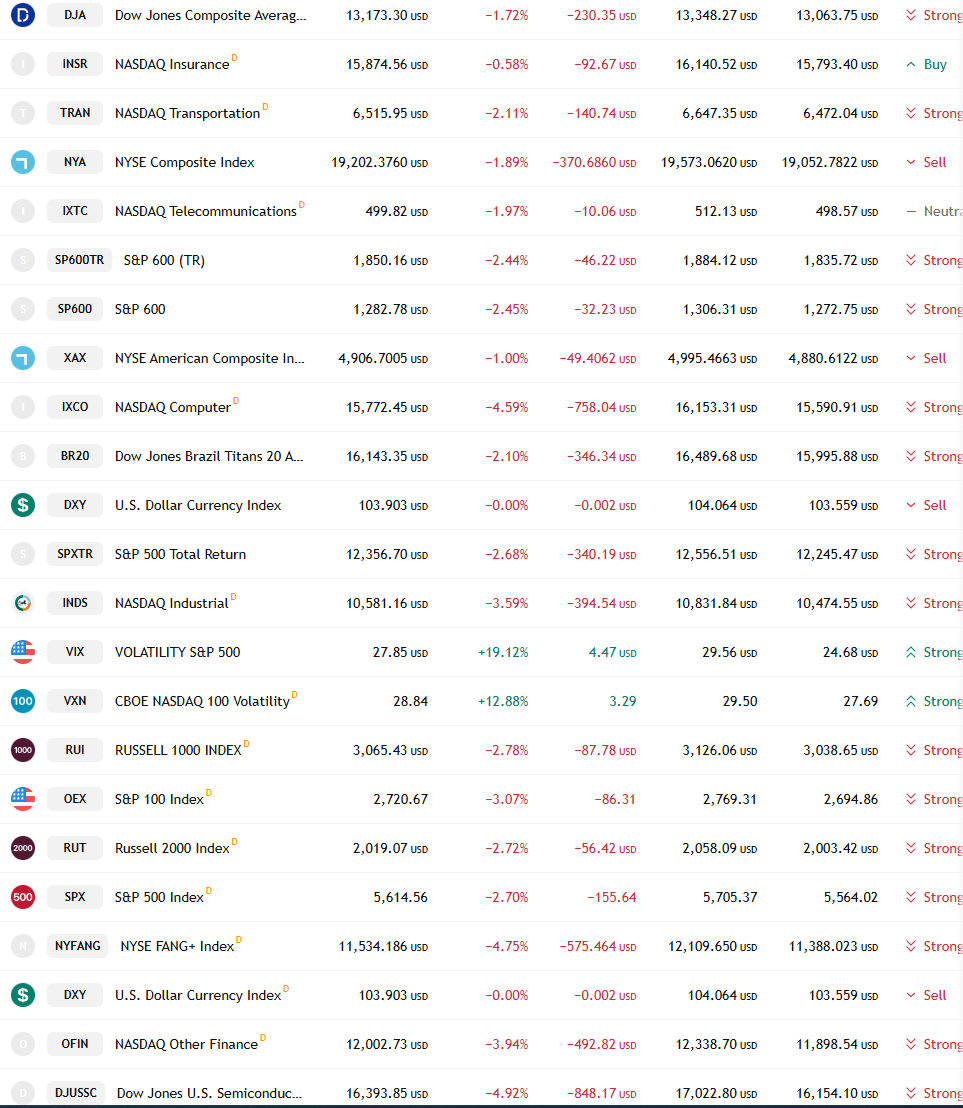The image size is (963, 1108).
Task: Open the TRAN ticker badge
Action: [75, 112]
